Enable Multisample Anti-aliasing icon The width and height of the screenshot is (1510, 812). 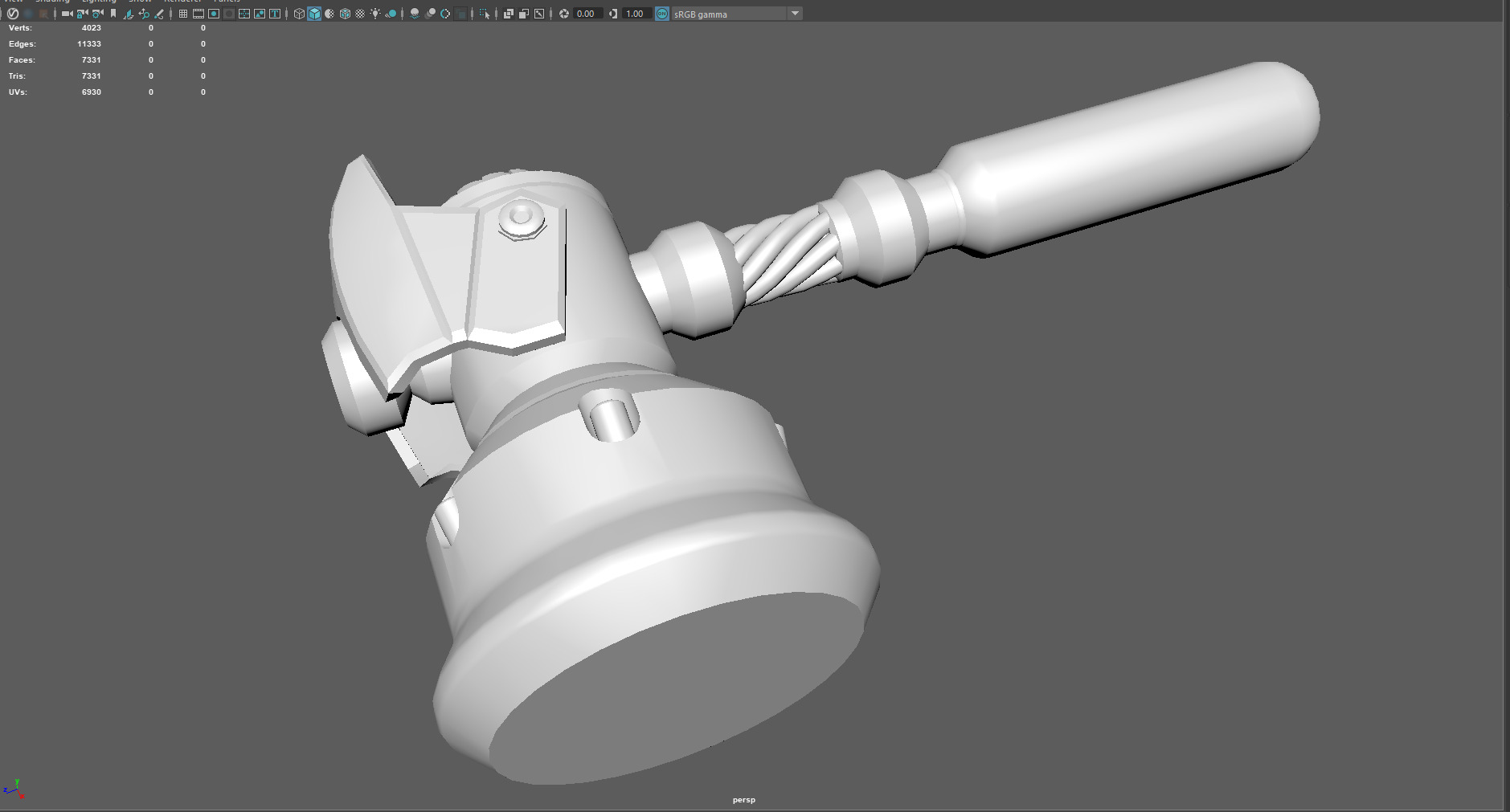[x=445, y=14]
